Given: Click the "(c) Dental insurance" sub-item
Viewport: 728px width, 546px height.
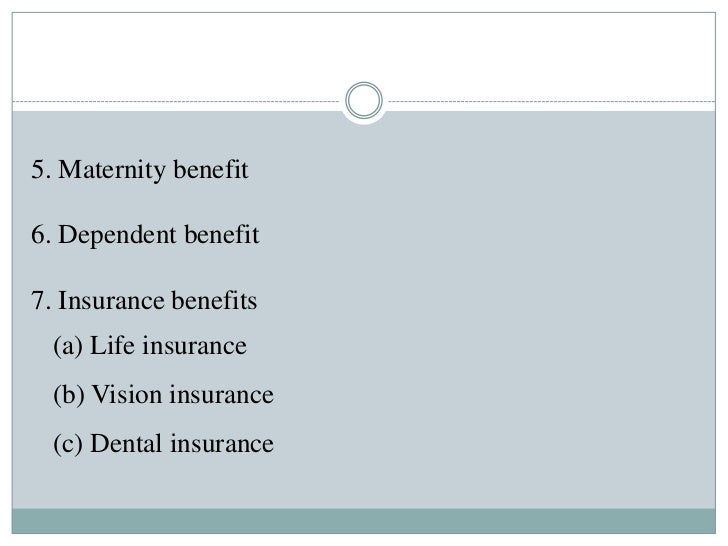Looking at the screenshot, I should click(163, 444).
